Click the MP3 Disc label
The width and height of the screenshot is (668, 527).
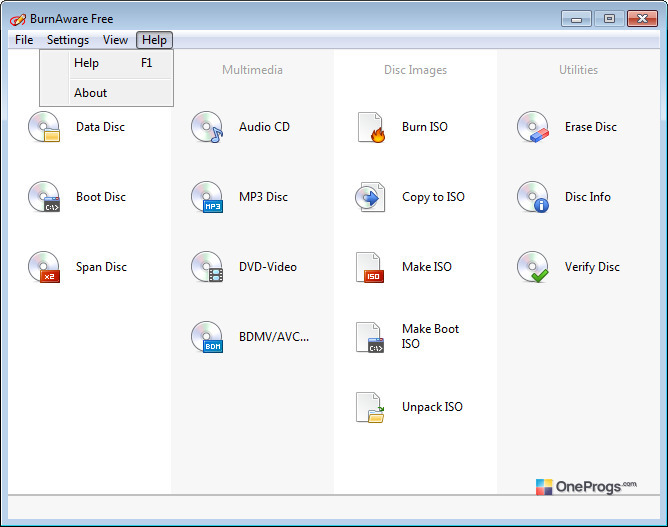[x=263, y=196]
